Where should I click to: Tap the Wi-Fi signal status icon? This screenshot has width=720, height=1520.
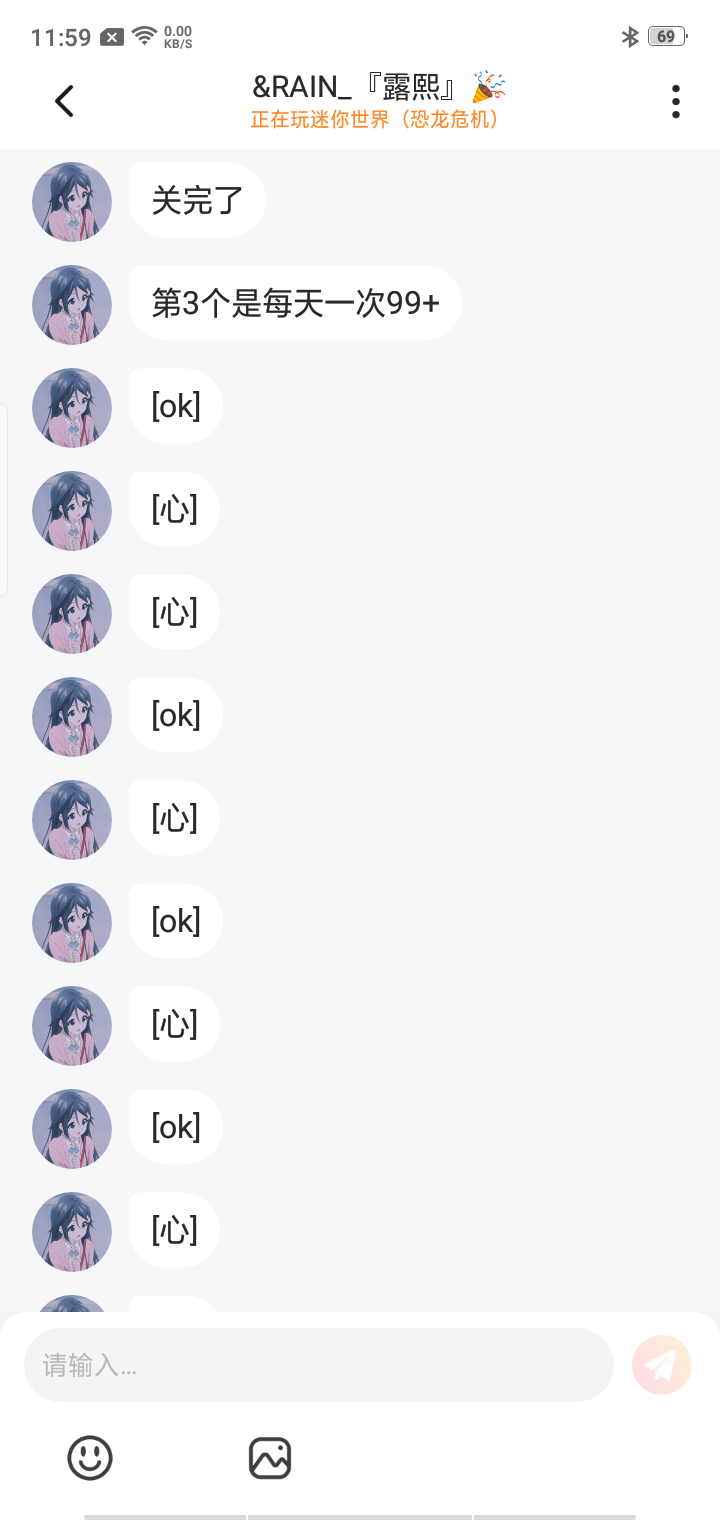tap(145, 37)
